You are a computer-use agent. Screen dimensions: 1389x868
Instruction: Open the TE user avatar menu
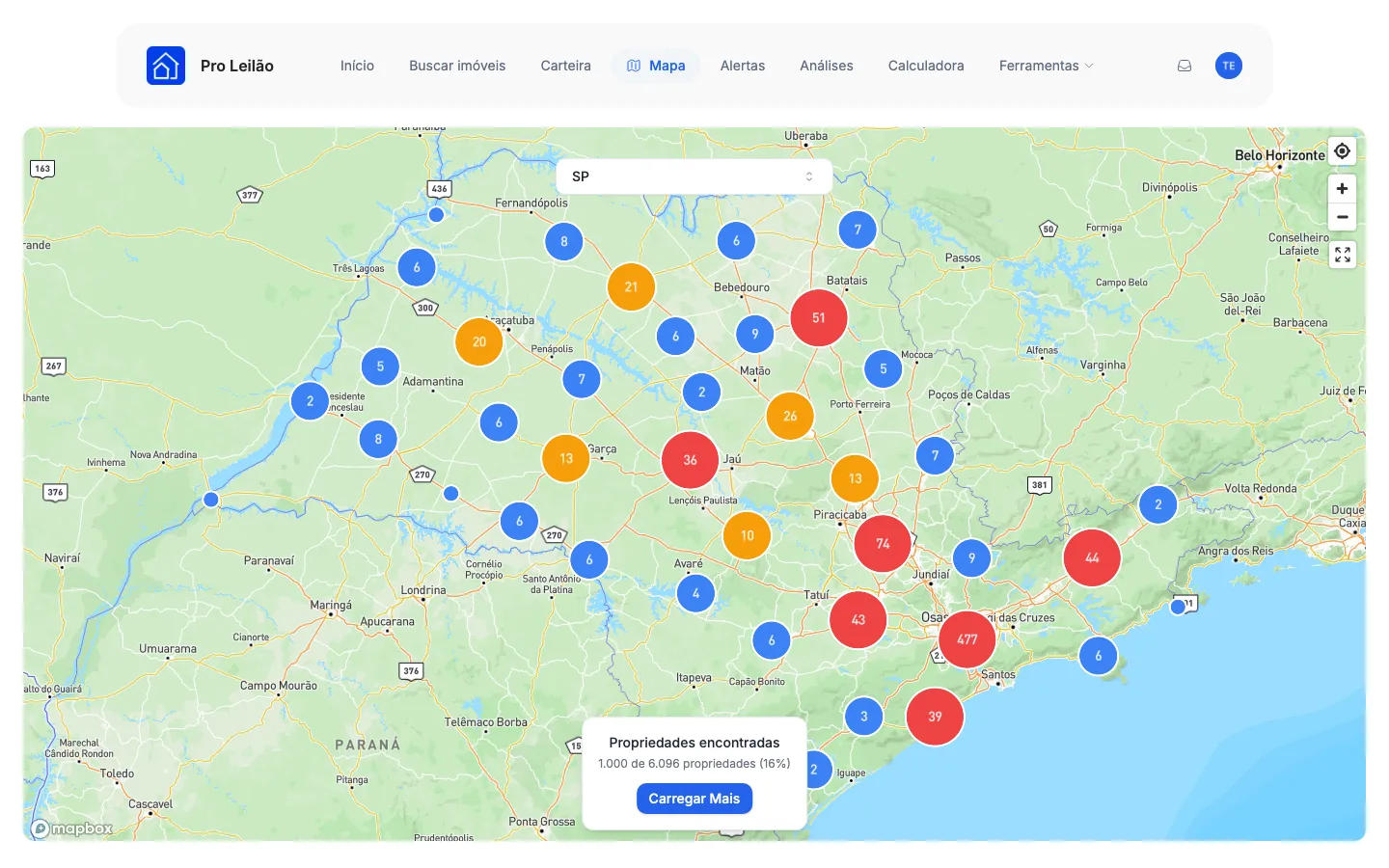click(x=1229, y=66)
